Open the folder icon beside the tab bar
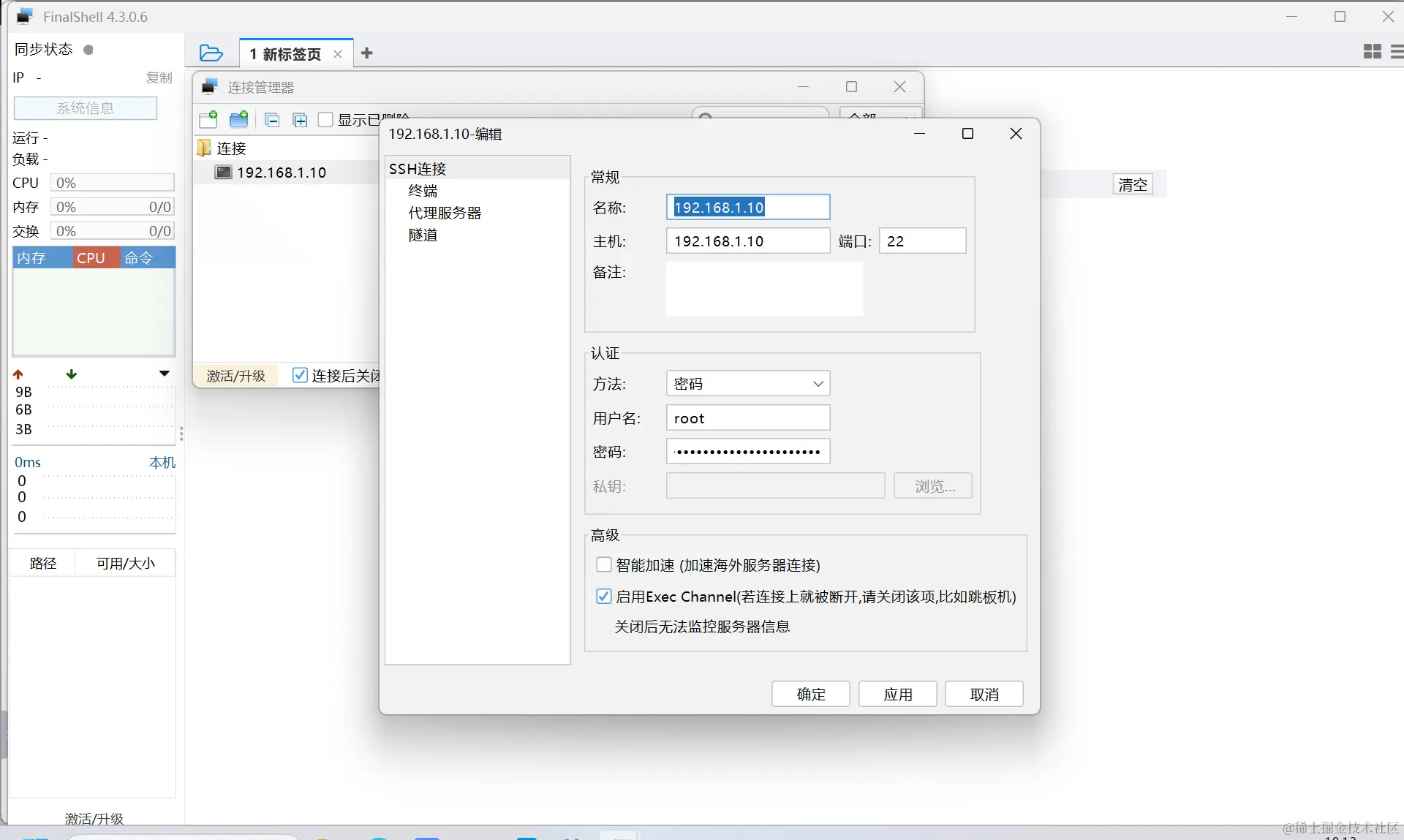1404x840 pixels. (211, 53)
